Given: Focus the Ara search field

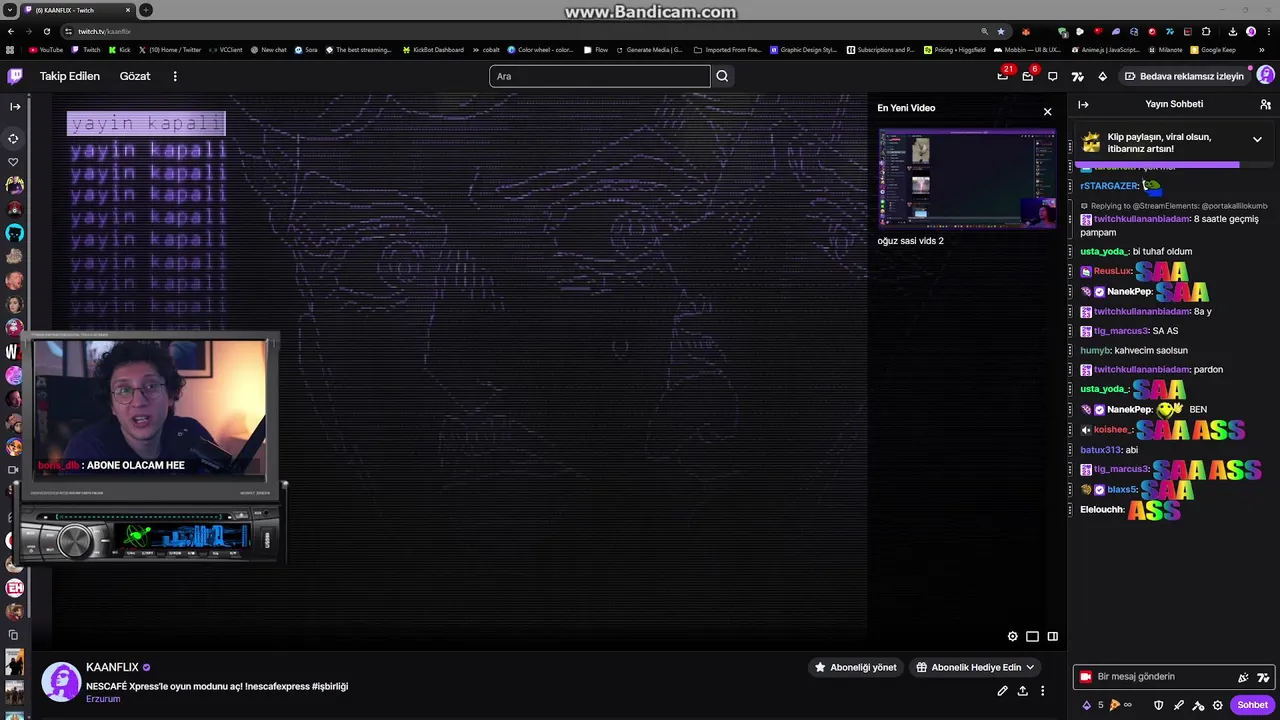Looking at the screenshot, I should coord(600,76).
